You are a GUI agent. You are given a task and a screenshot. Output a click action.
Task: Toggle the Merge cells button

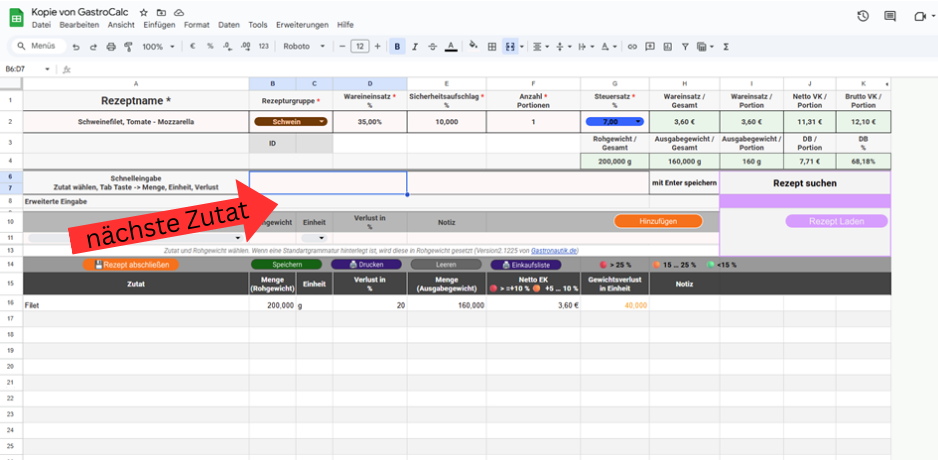point(510,47)
